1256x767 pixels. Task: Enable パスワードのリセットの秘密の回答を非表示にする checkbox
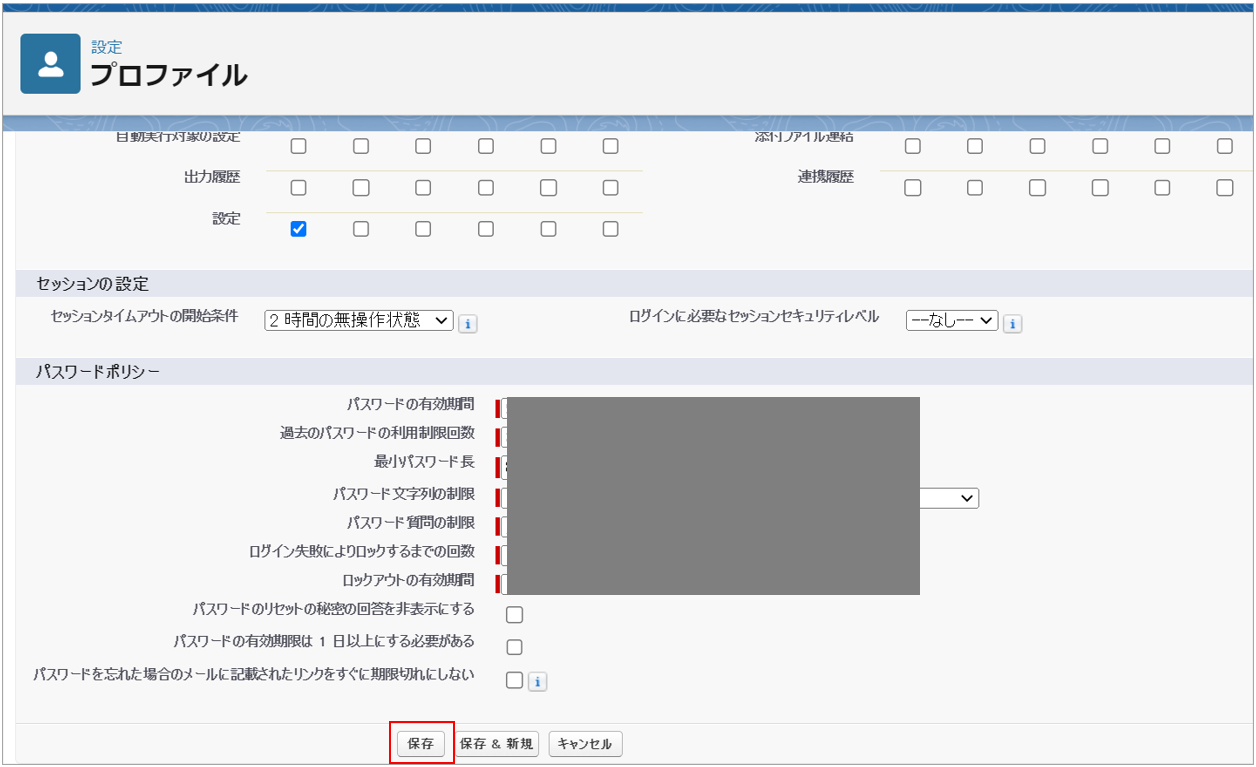(514, 615)
